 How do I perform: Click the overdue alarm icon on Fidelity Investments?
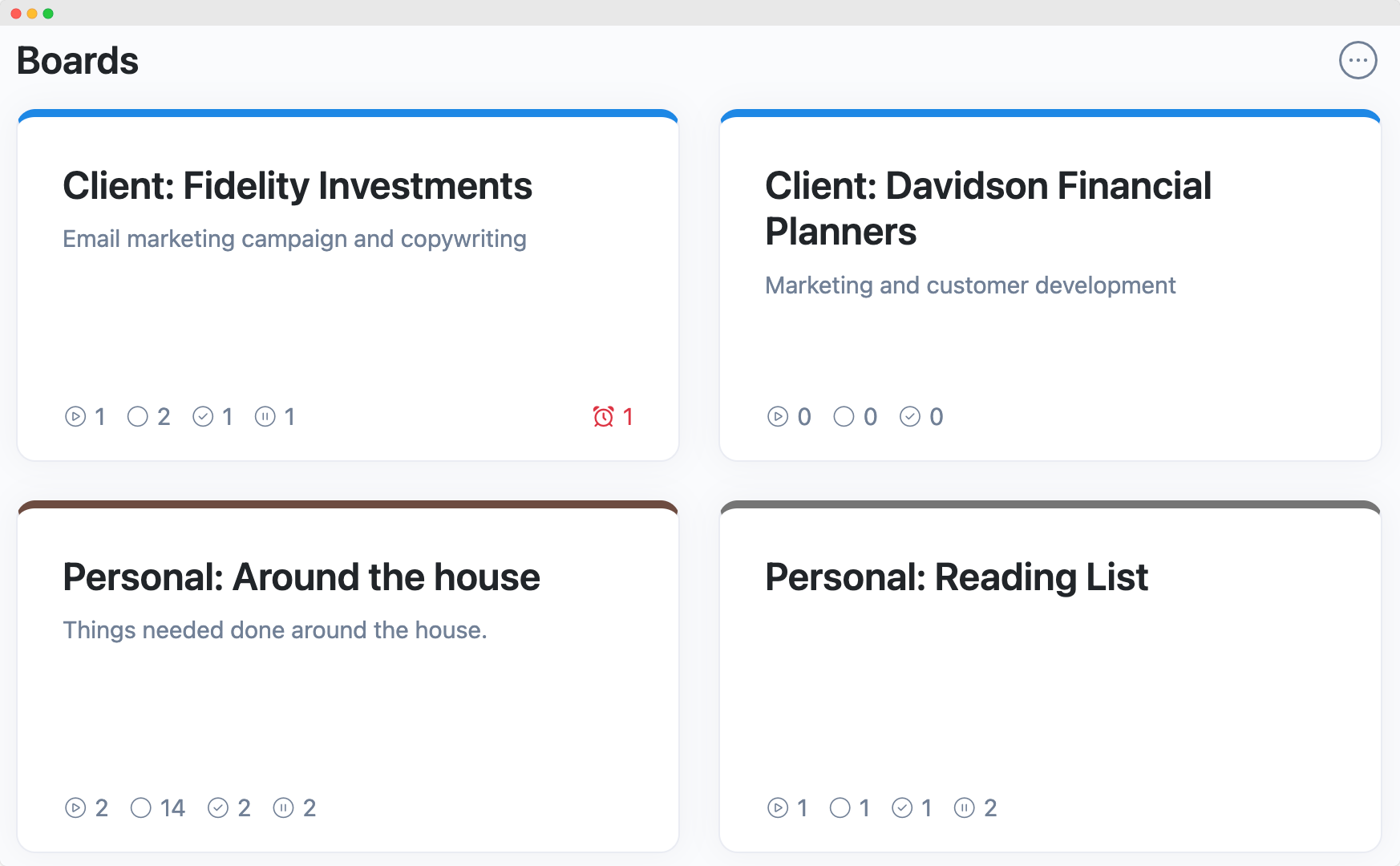point(603,417)
